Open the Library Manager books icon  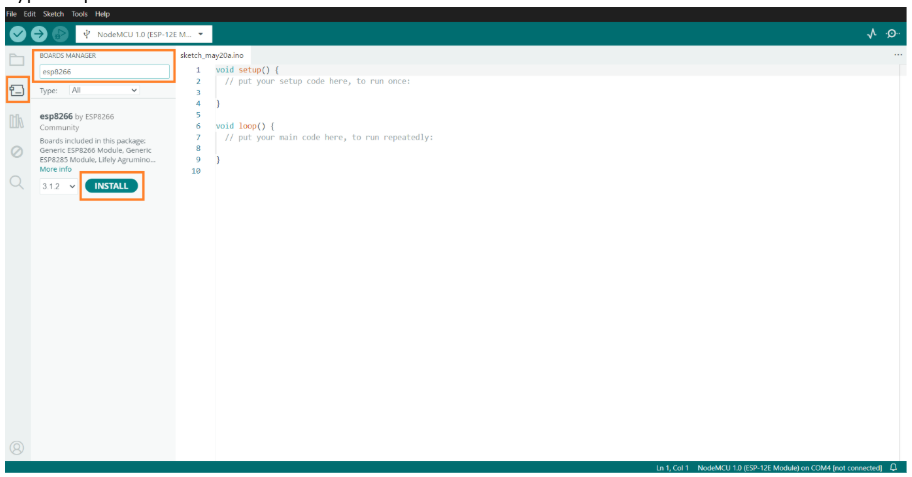pos(17,121)
